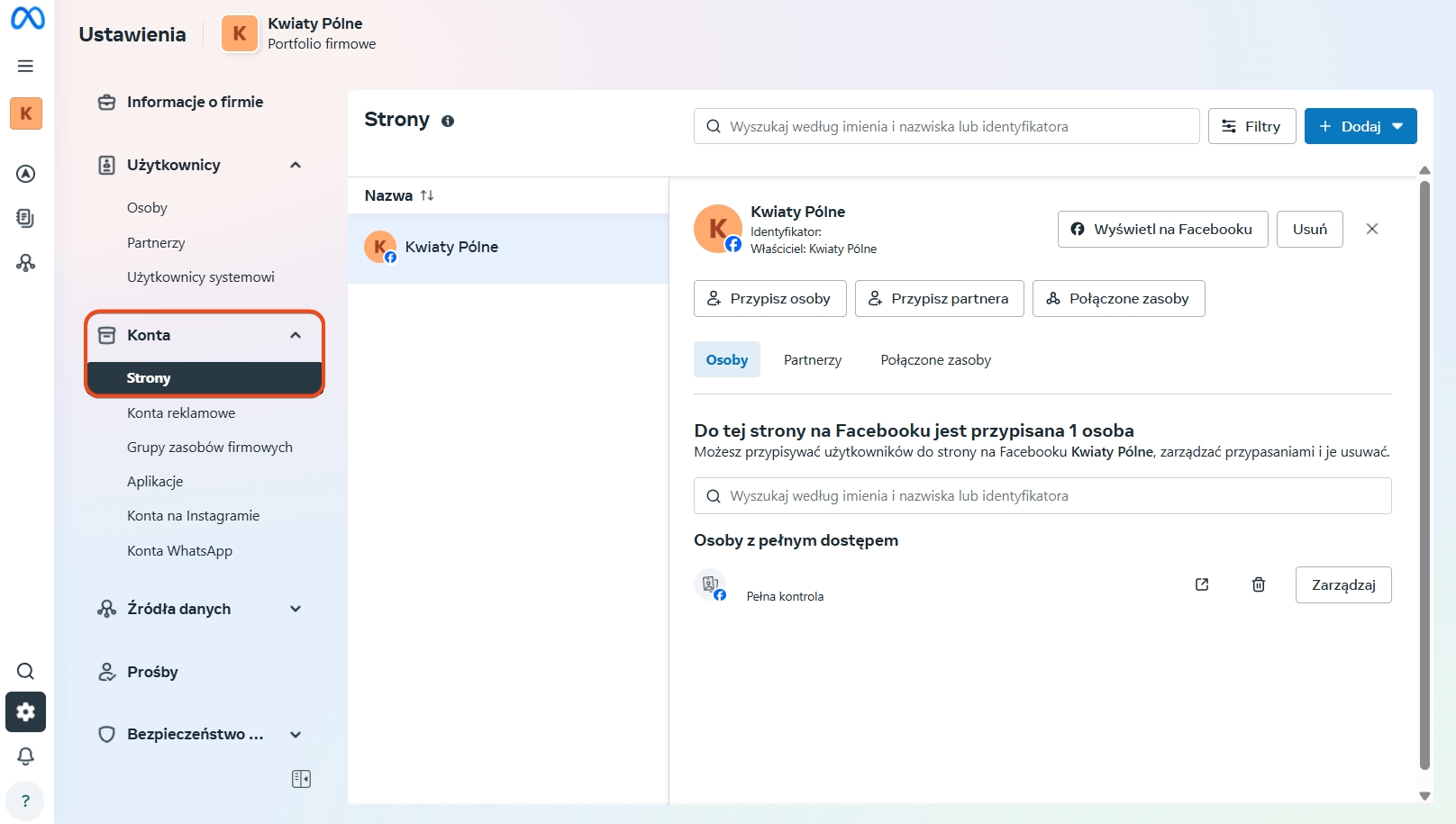Collapse the Konta section chevron

pyautogui.click(x=296, y=335)
